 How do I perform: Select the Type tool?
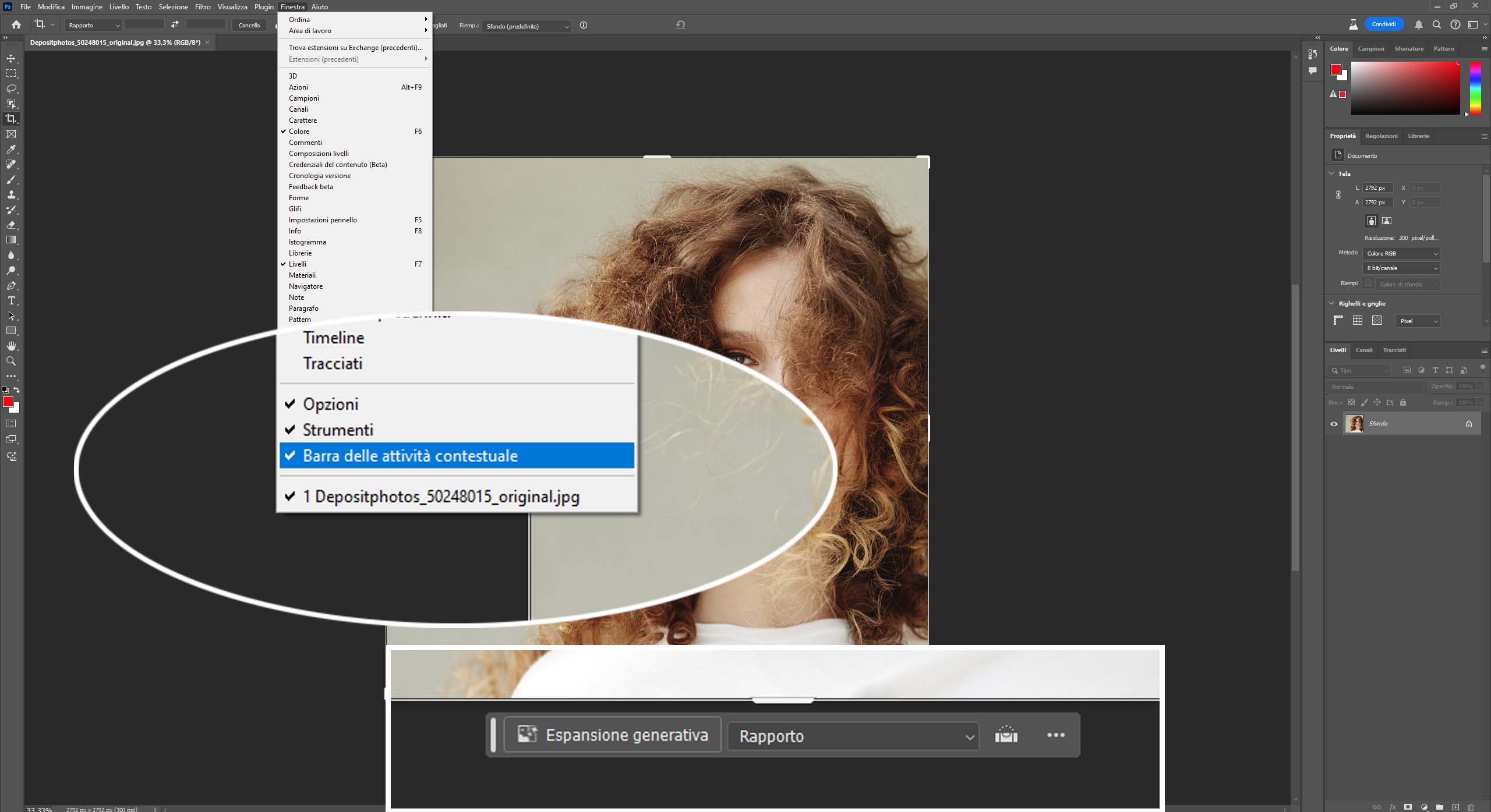[11, 301]
